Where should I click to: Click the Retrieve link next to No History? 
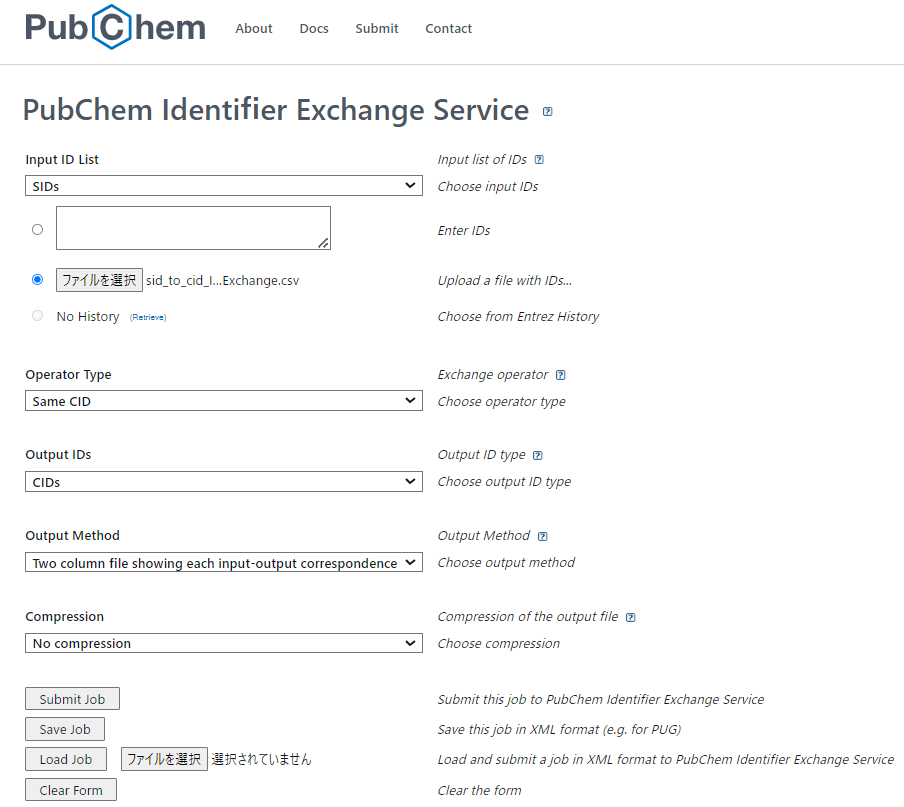[147, 316]
